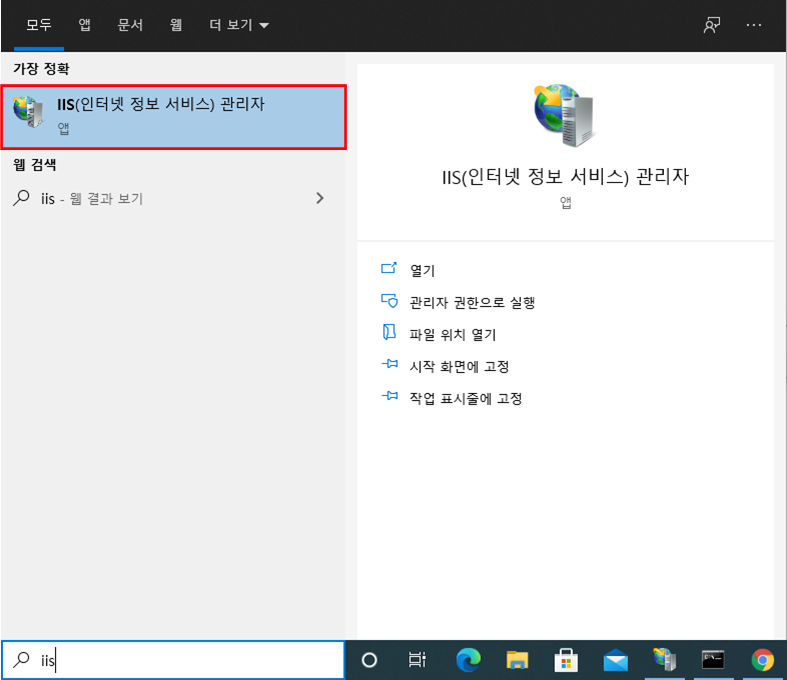Viewport: 787px width, 680px height.
Task: Click the IIS(인터넷 정보 서비스) 관리자 title in preview
Action: pyautogui.click(x=565, y=177)
